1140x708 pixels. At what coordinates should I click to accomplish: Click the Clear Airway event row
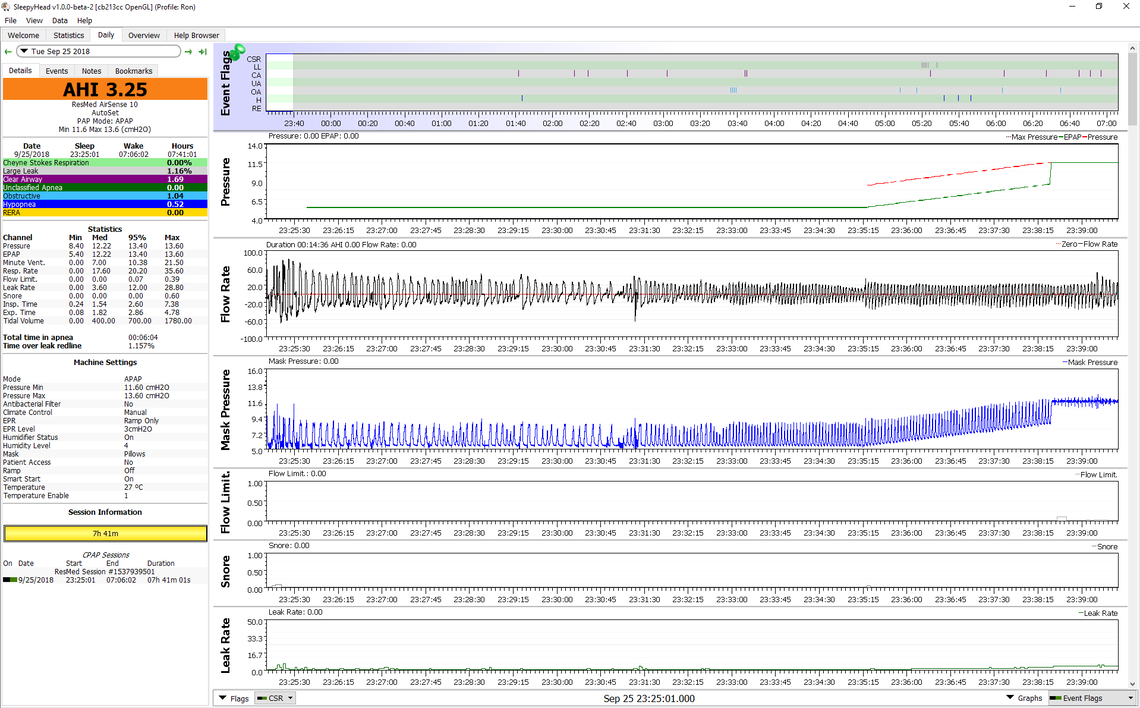point(105,180)
